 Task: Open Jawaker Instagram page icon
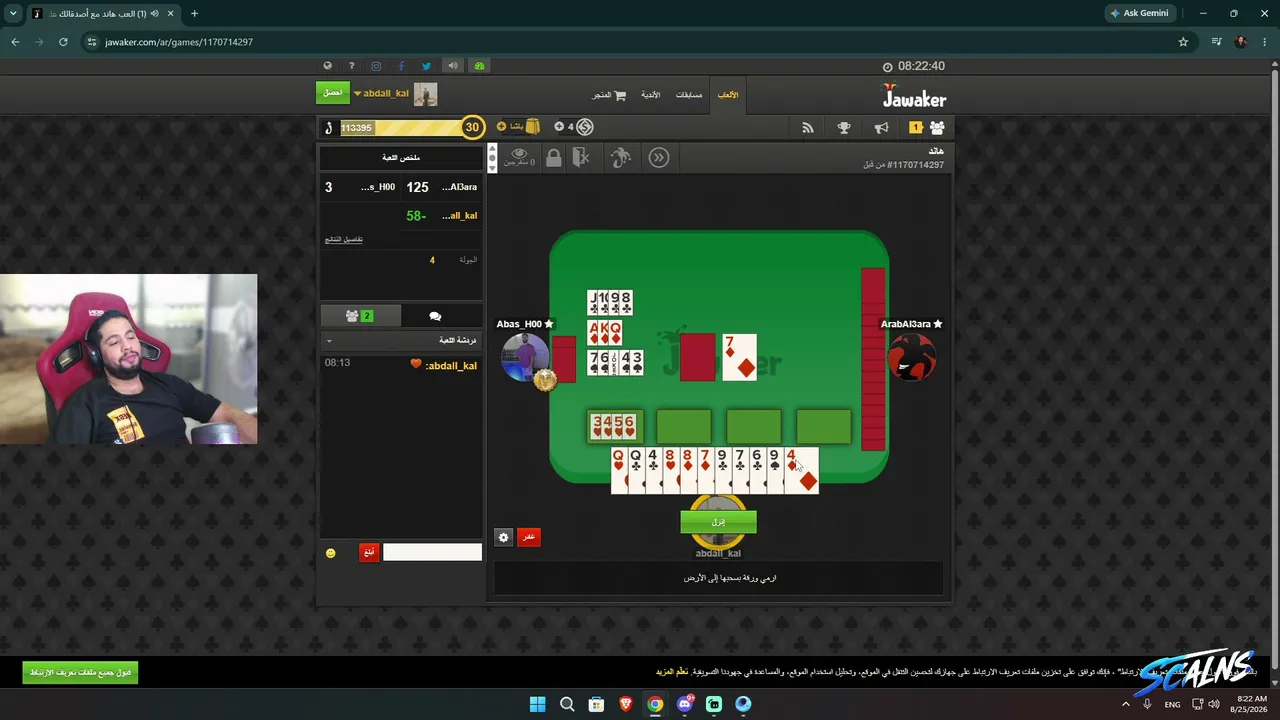coord(376,66)
